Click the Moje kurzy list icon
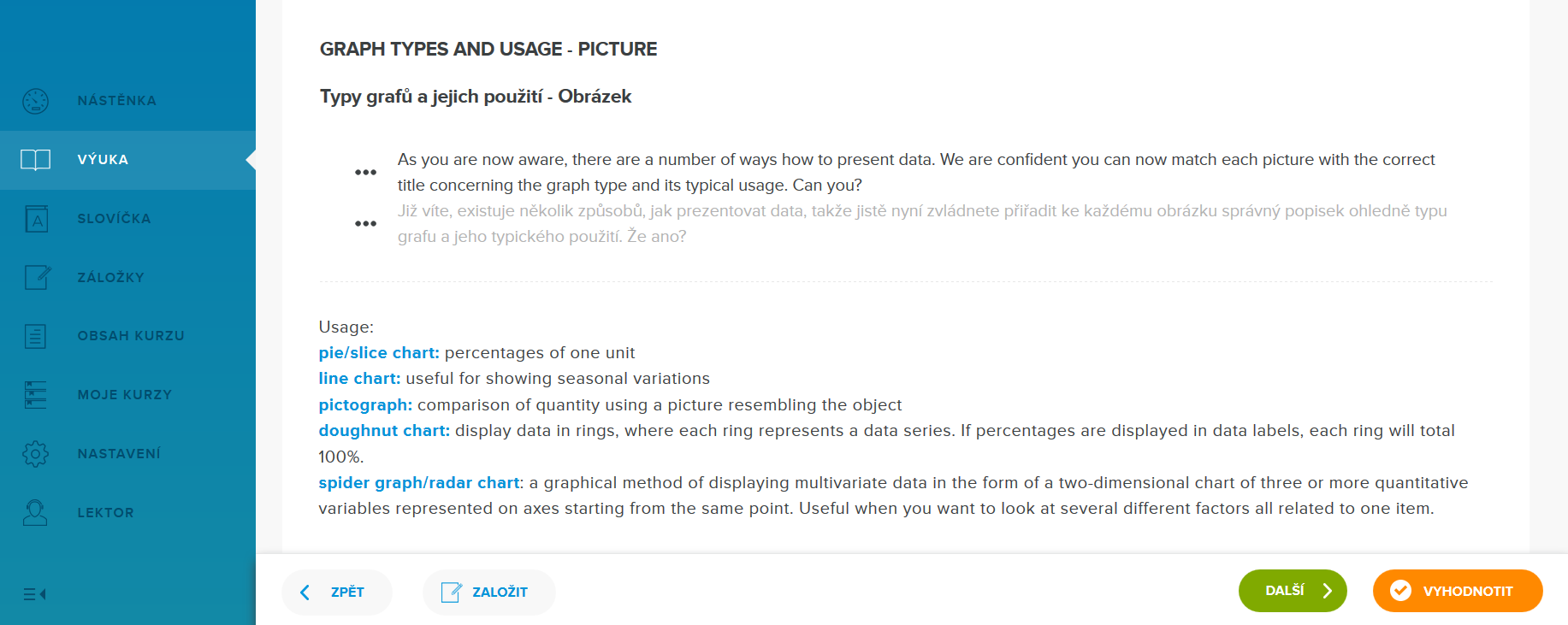 point(35,395)
